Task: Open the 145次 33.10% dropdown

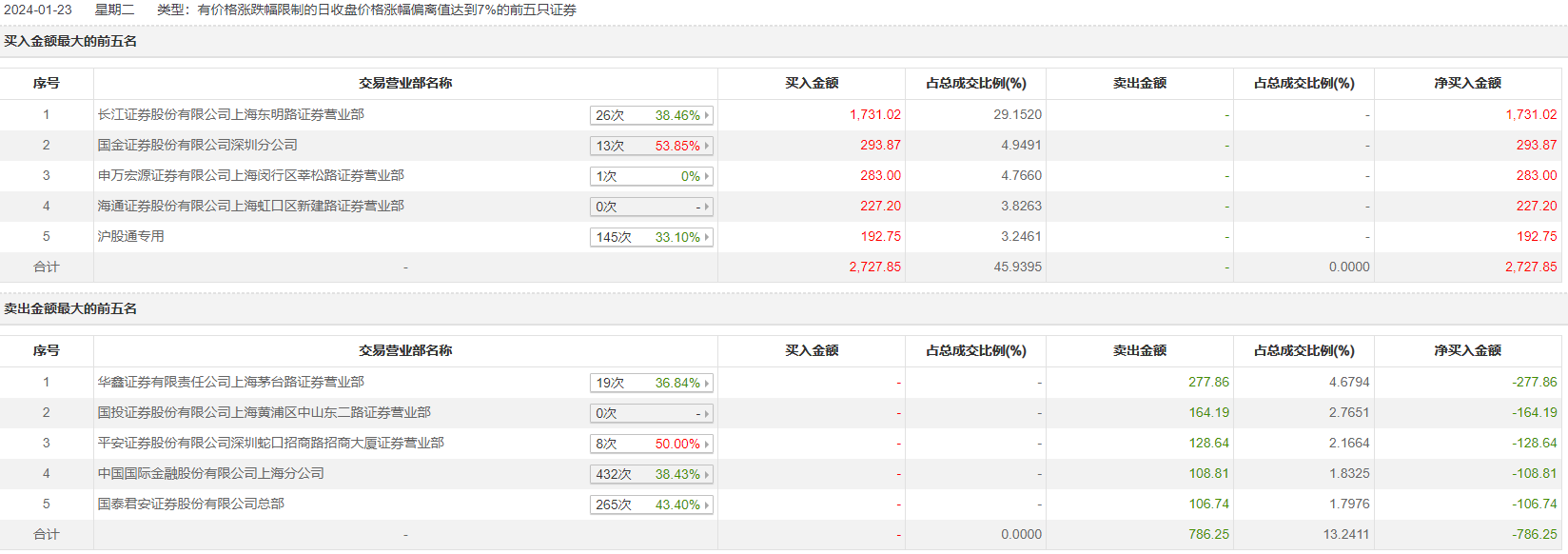Action: 651,237
